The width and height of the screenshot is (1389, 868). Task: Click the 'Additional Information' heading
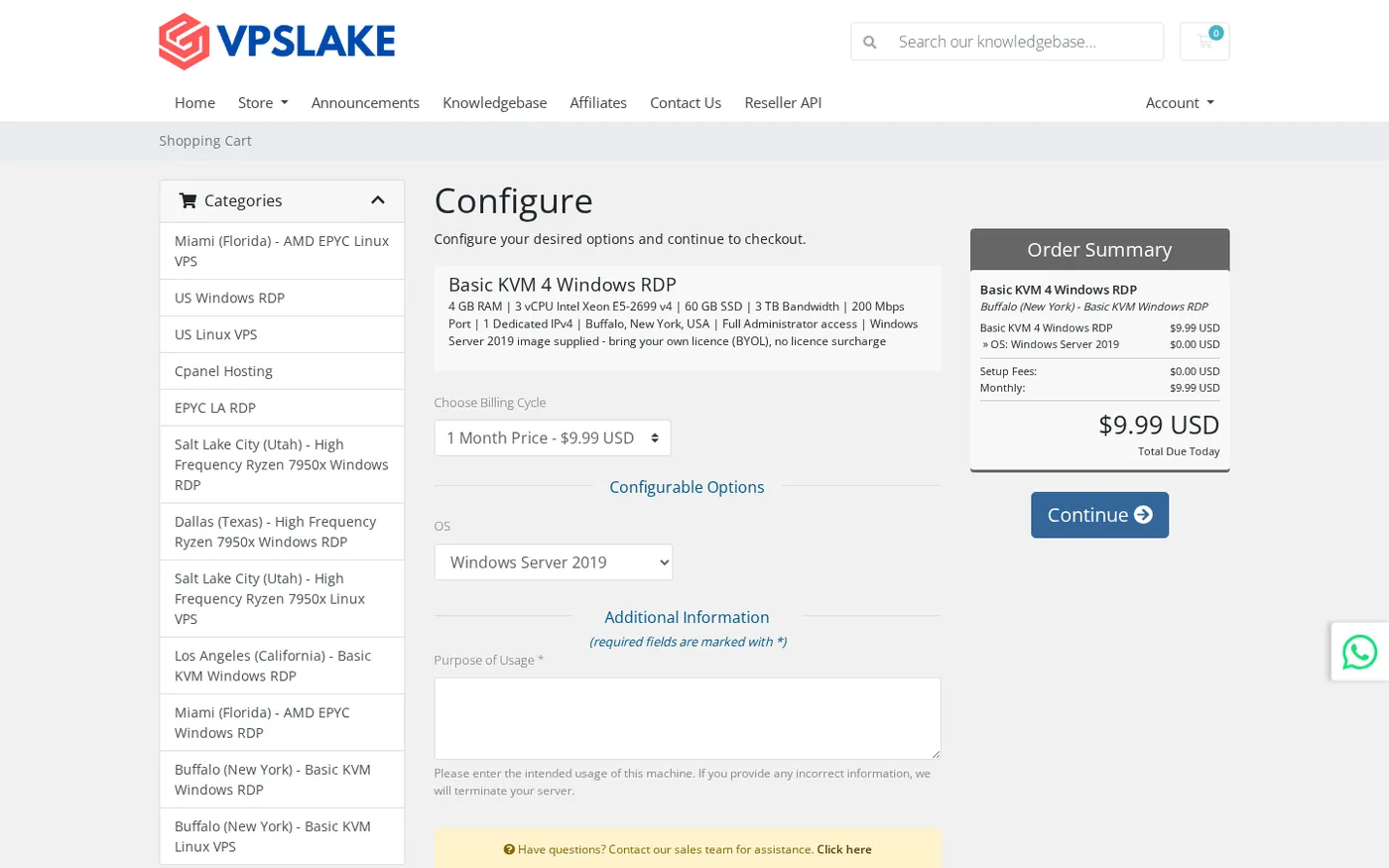click(x=687, y=617)
